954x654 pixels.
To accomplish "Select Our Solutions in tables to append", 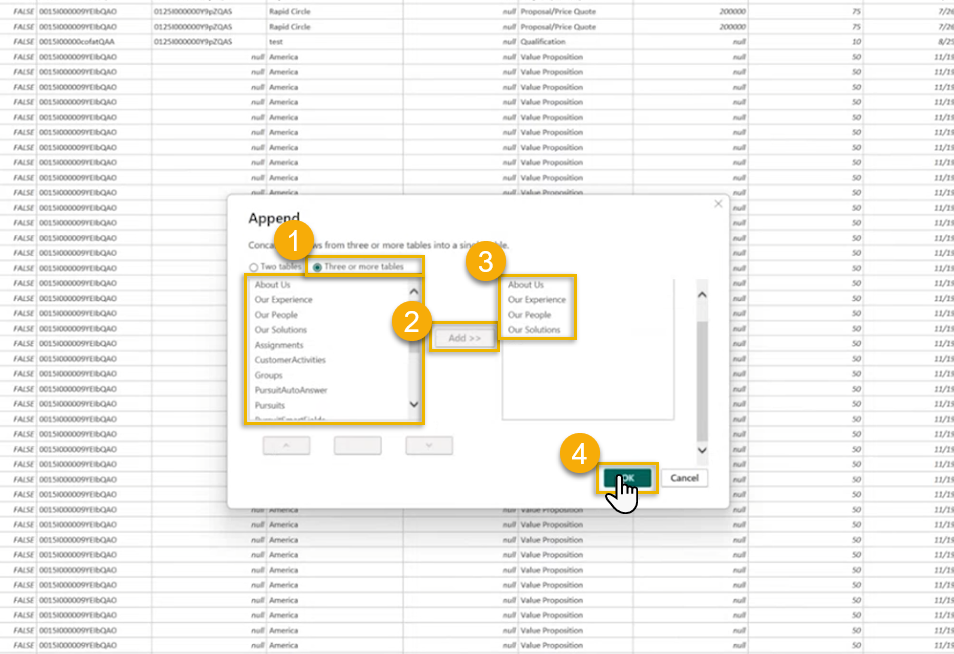I will click(x=534, y=330).
